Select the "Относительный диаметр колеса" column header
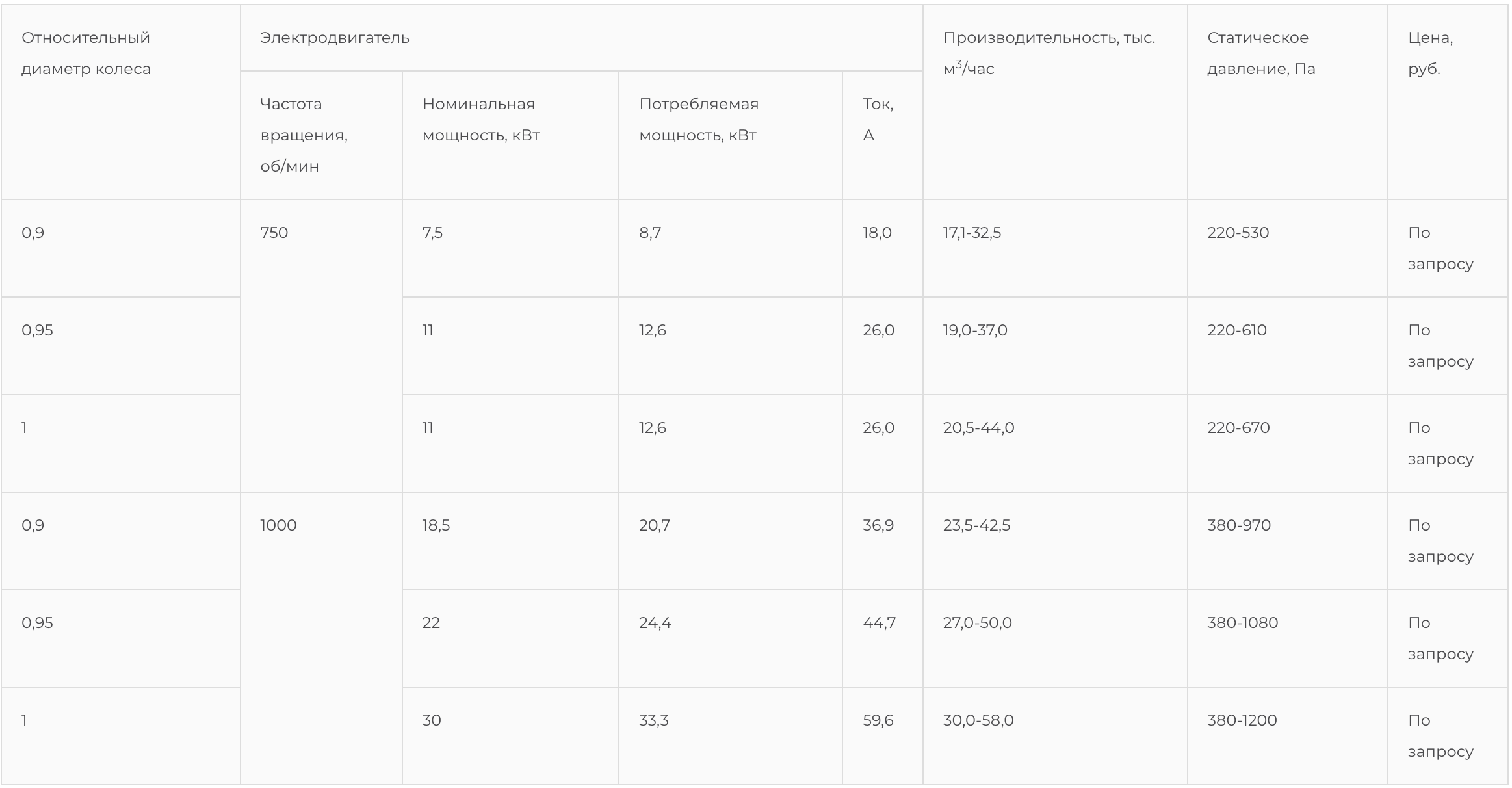 pyautogui.click(x=86, y=53)
